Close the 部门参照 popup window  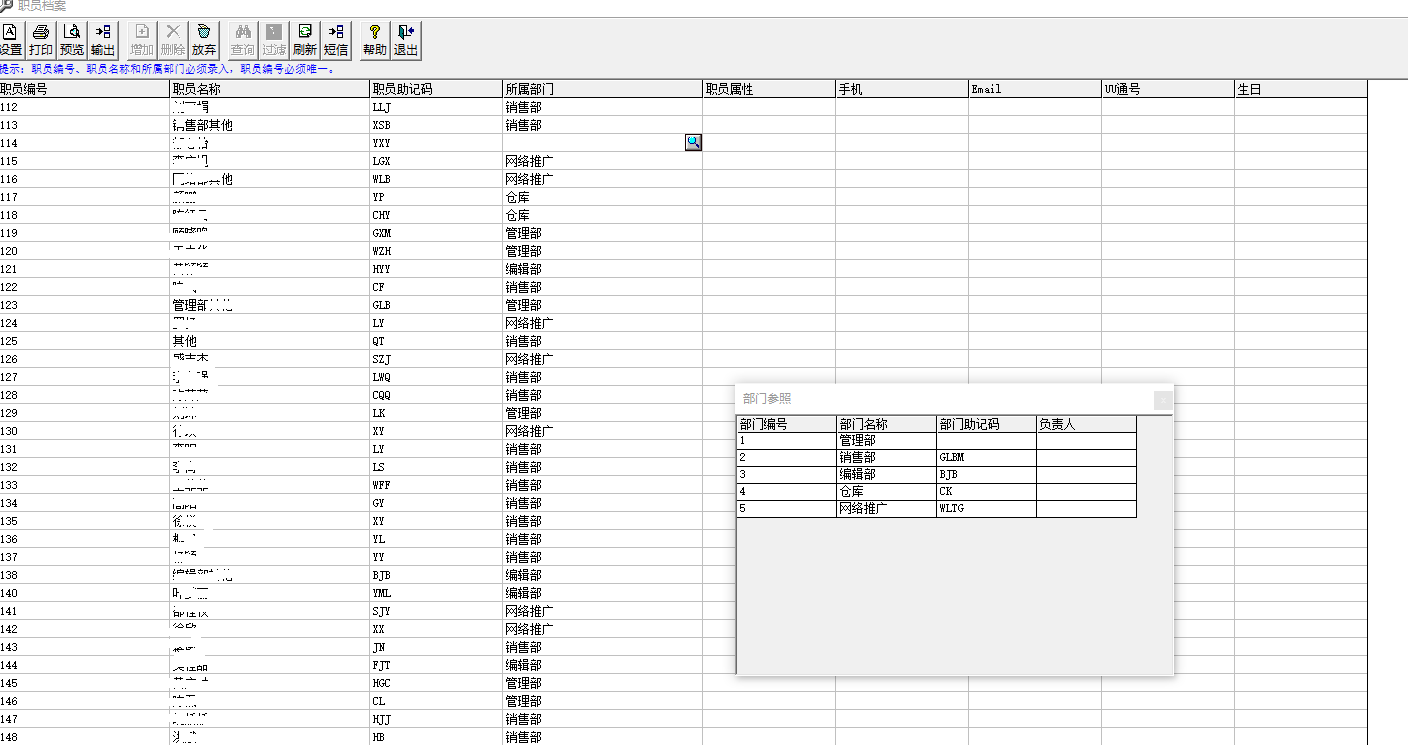(x=1162, y=399)
